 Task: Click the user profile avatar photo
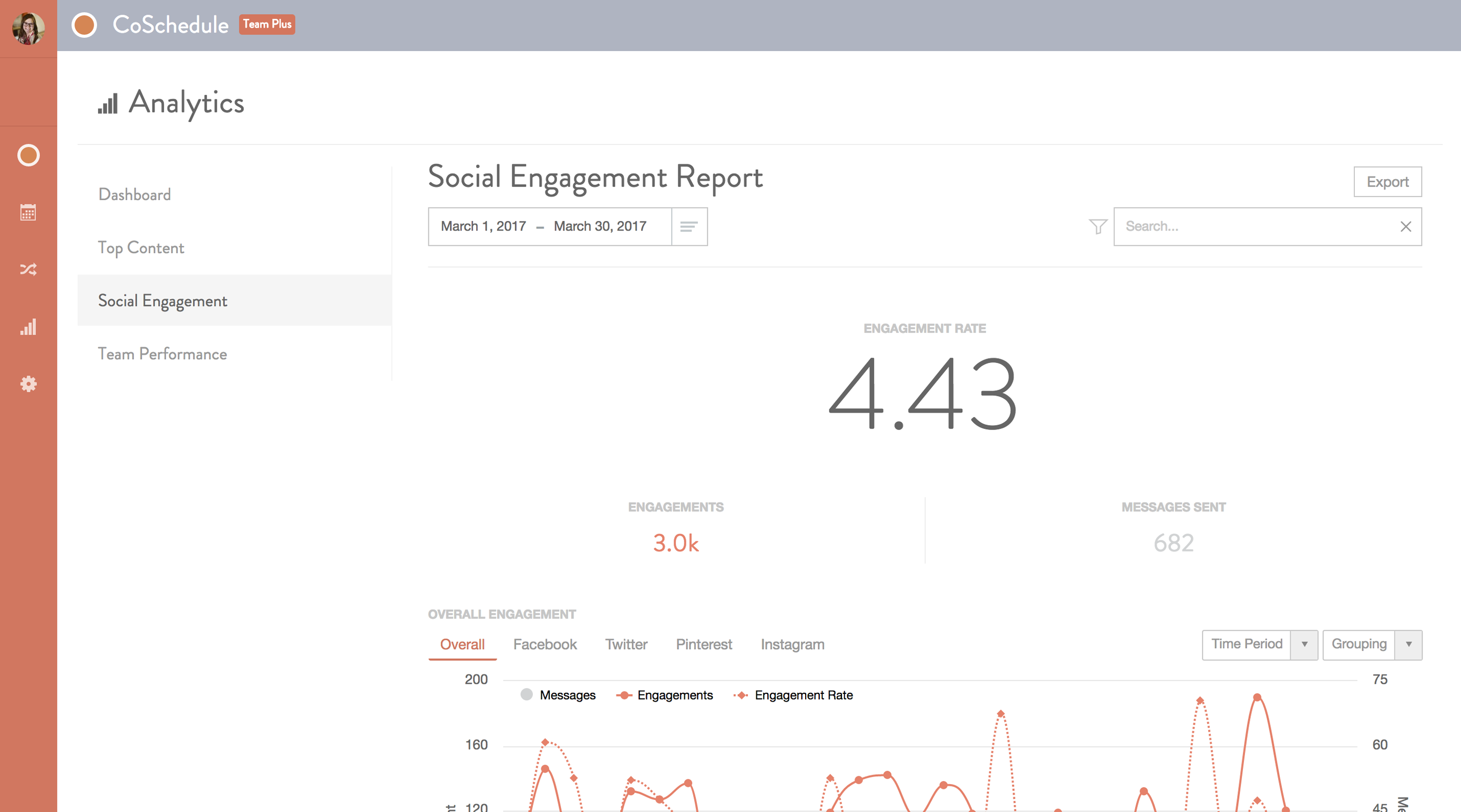coord(28,27)
